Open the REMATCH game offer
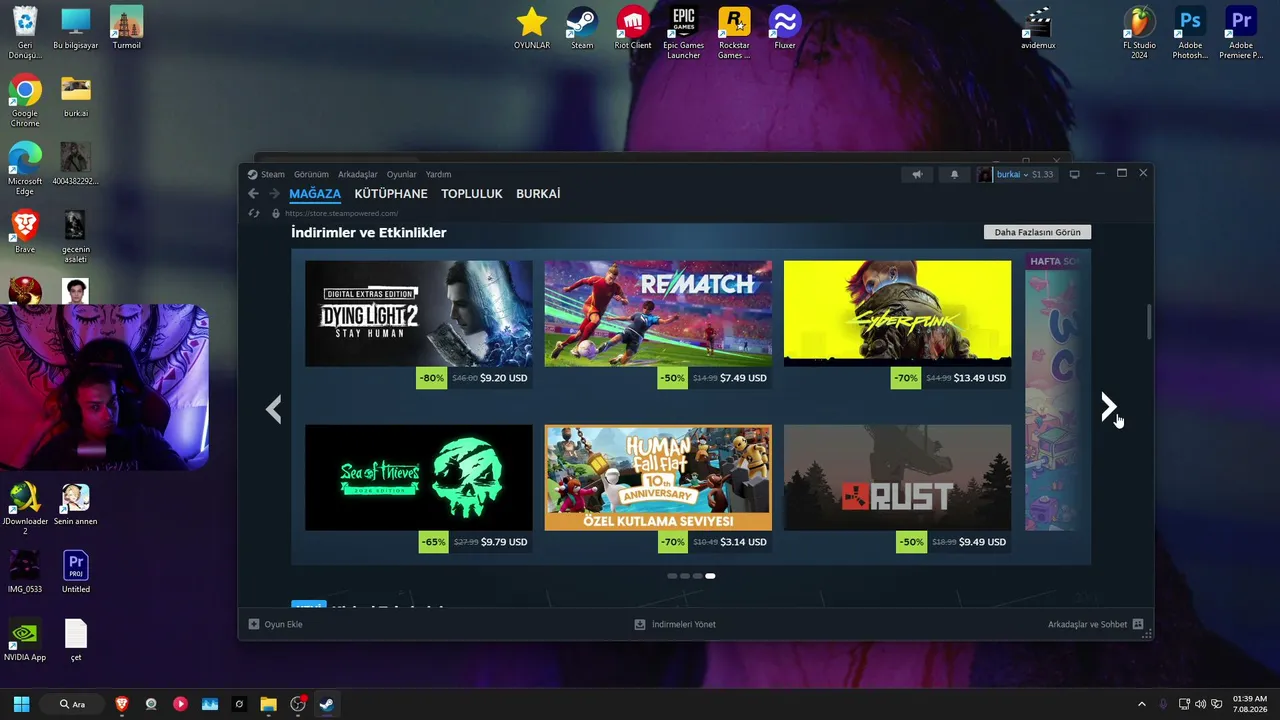 [x=658, y=326]
